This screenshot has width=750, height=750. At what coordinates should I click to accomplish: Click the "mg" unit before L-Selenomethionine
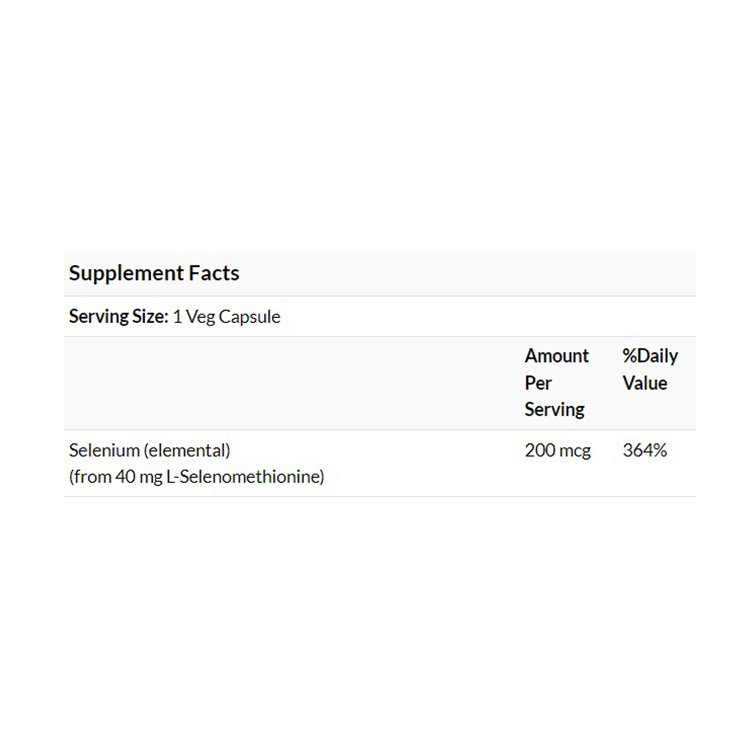150,477
